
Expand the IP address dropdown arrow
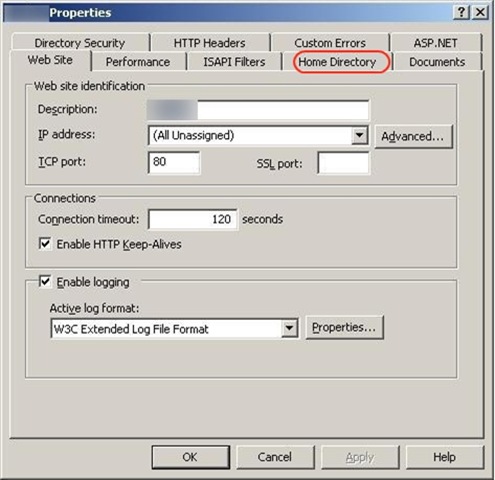(359, 135)
